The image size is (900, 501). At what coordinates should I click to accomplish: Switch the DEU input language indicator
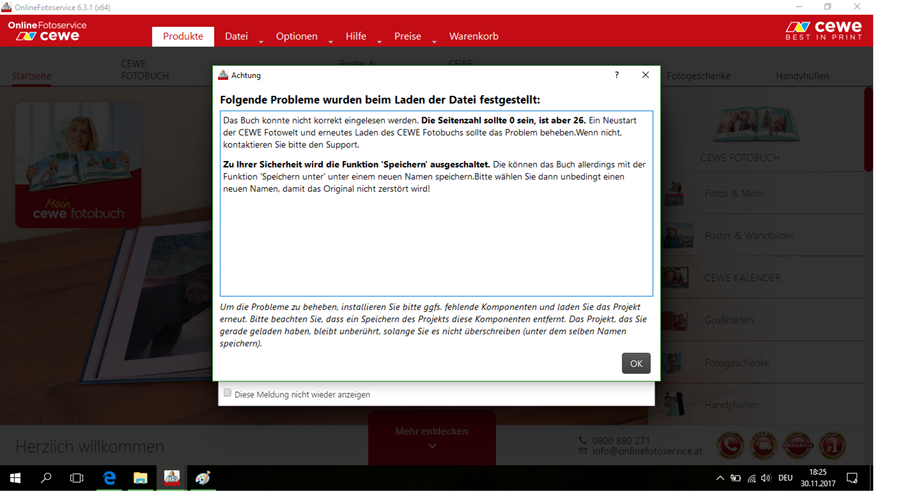[785, 478]
